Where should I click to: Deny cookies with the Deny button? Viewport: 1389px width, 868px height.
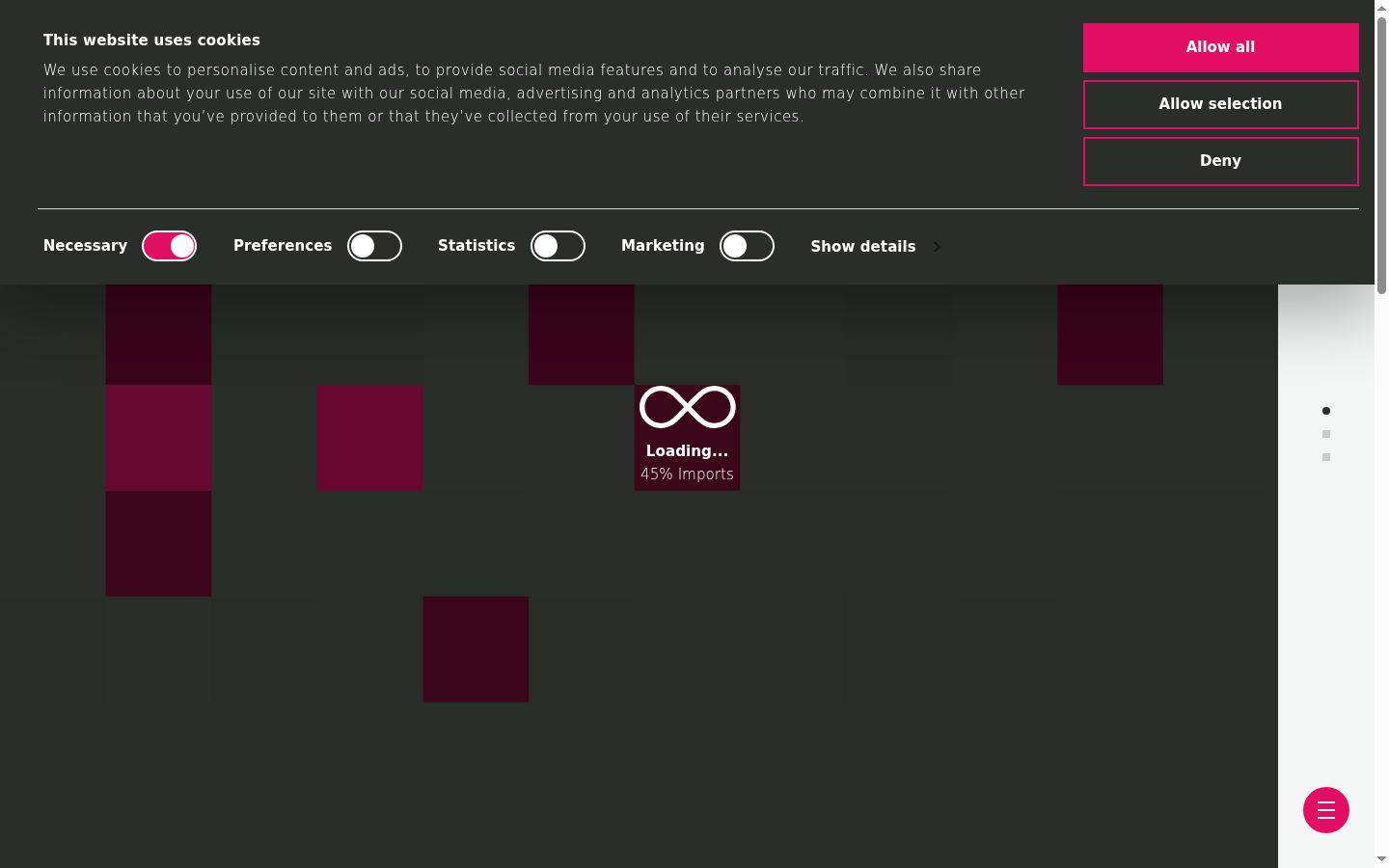(x=1220, y=161)
